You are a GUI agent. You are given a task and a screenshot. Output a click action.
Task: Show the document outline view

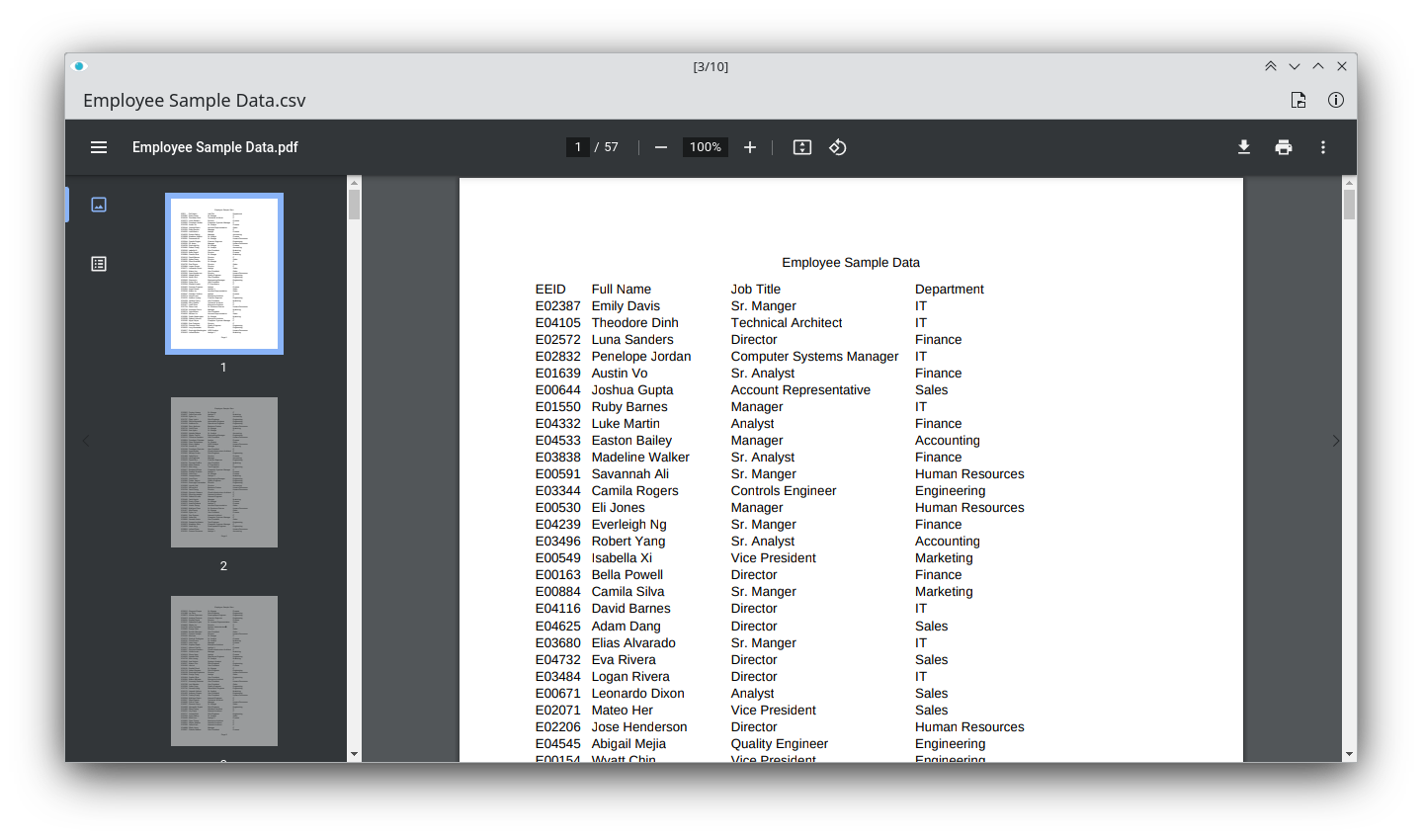(x=99, y=264)
